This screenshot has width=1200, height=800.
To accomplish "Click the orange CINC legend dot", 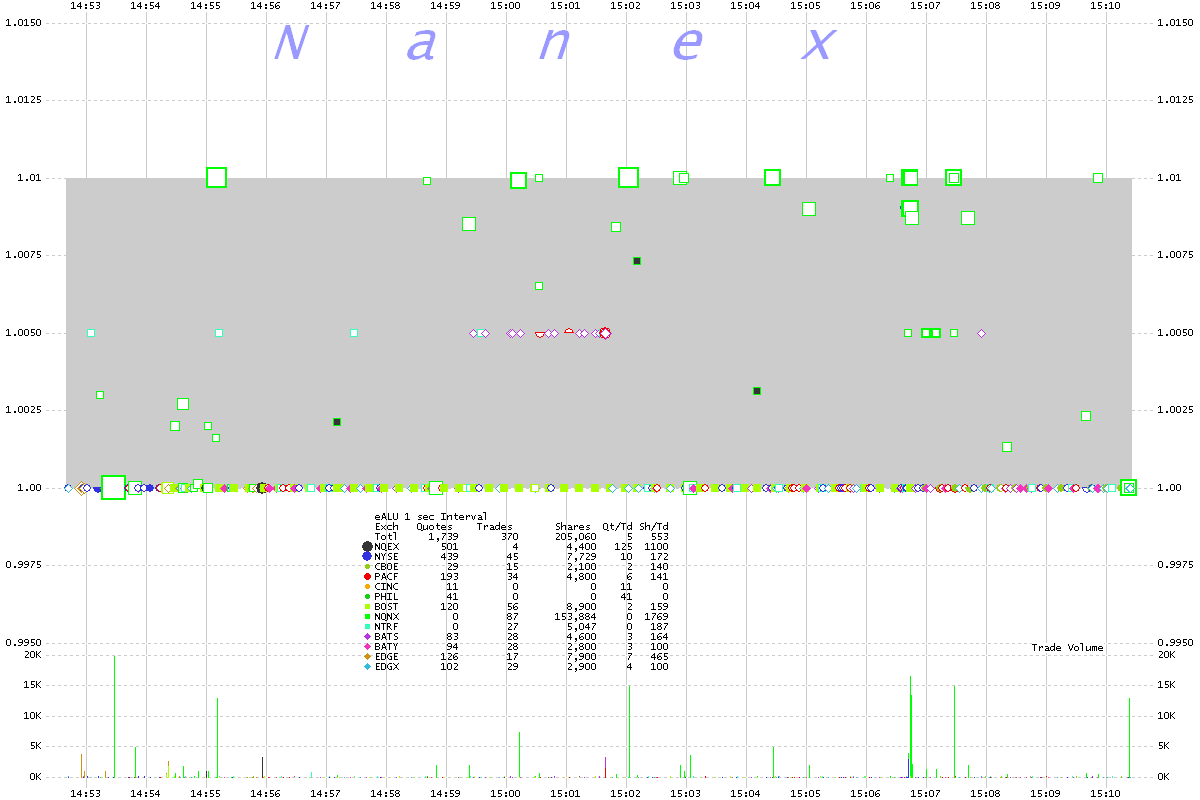I will point(367,586).
